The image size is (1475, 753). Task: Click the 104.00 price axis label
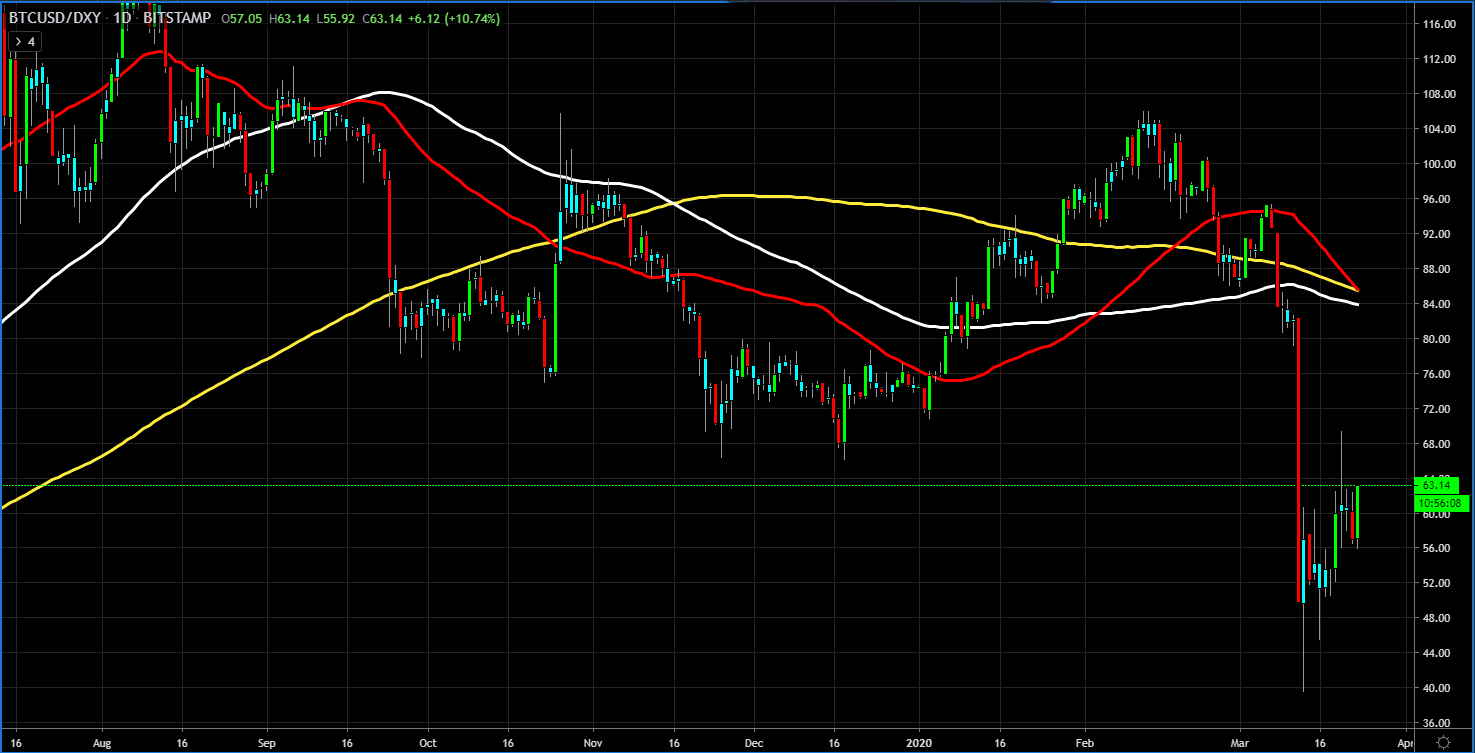tap(1437, 129)
